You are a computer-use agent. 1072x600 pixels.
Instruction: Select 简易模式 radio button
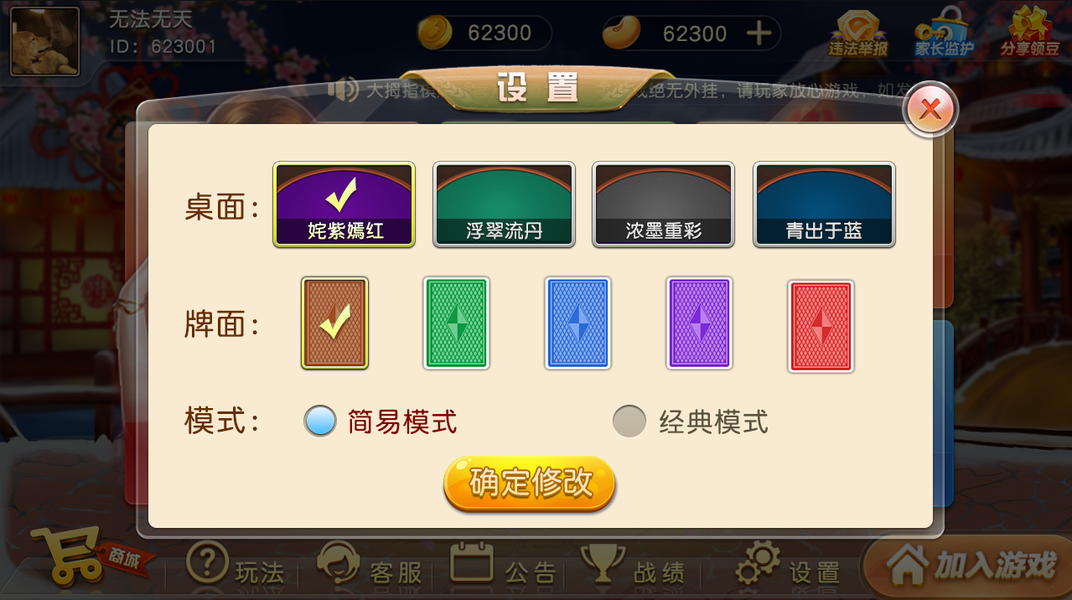pos(319,421)
